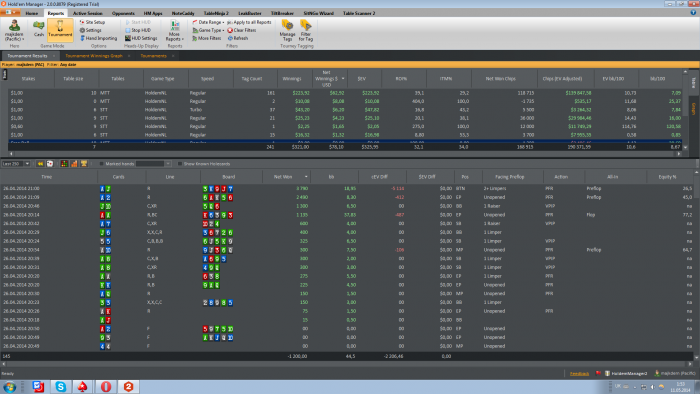Open the application orb menu
700x394 pixels.
point(9,12)
